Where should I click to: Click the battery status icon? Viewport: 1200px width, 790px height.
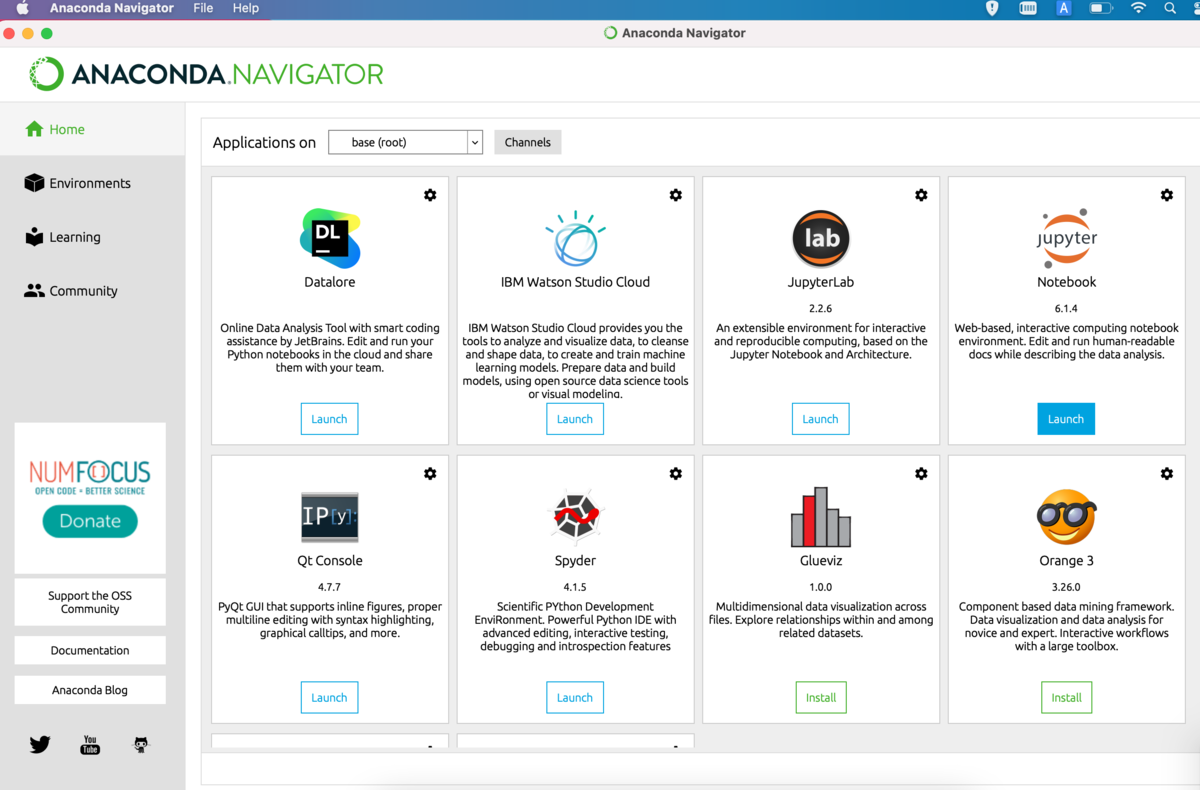coord(1101,8)
